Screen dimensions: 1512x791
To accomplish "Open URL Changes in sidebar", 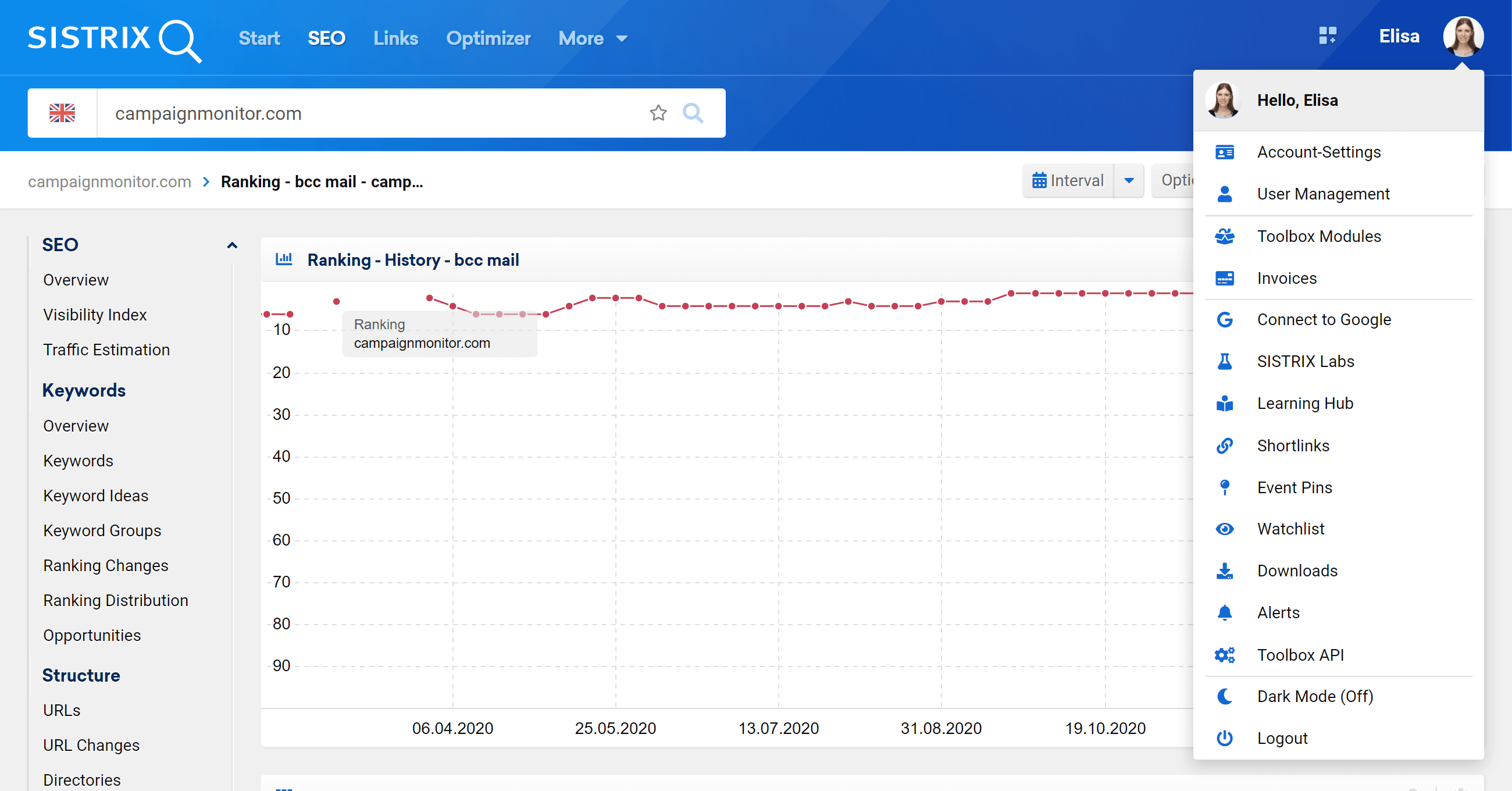I will (91, 746).
